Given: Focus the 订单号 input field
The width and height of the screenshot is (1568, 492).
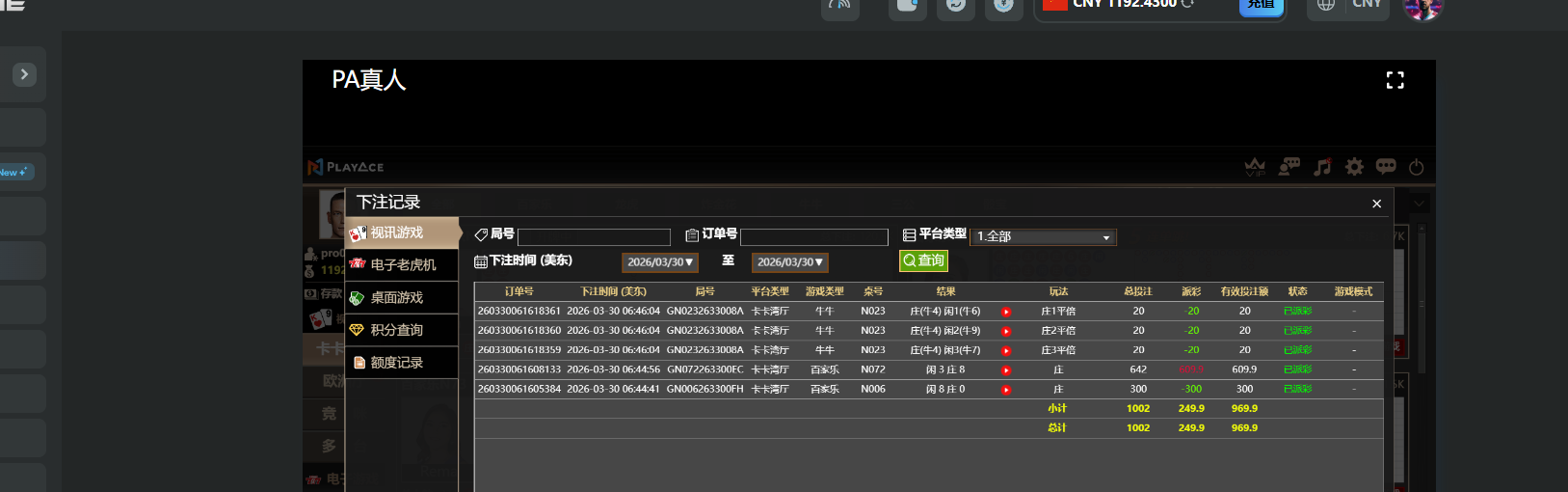Looking at the screenshot, I should point(814,237).
